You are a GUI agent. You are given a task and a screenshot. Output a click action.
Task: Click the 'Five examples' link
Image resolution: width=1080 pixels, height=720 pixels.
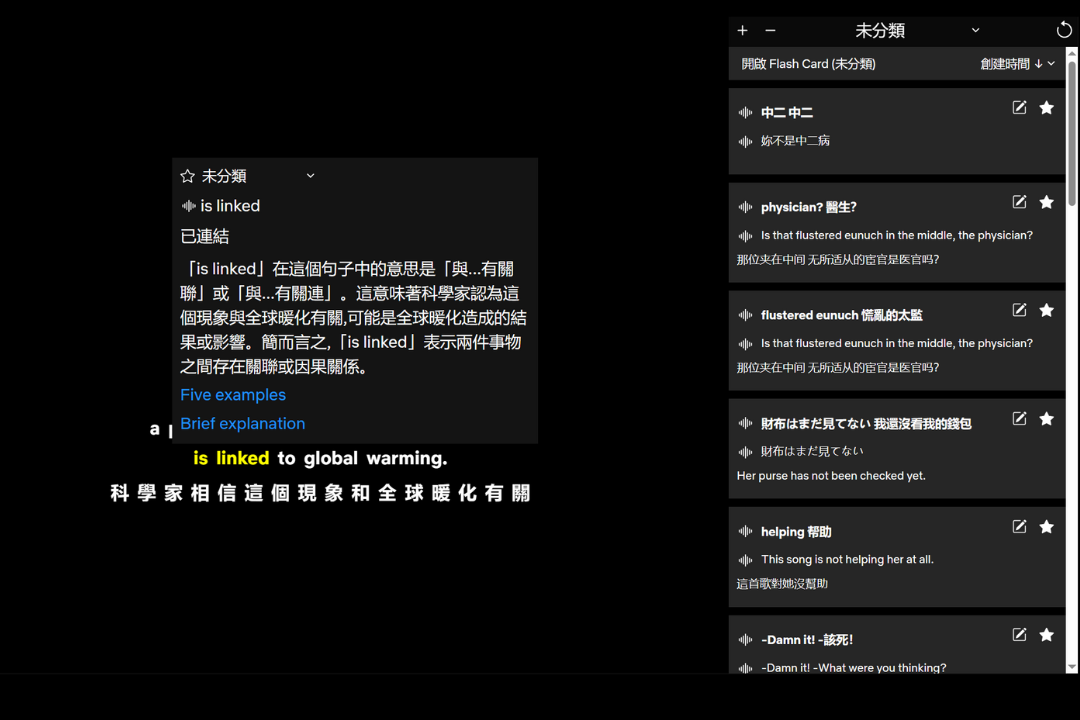[x=233, y=395]
